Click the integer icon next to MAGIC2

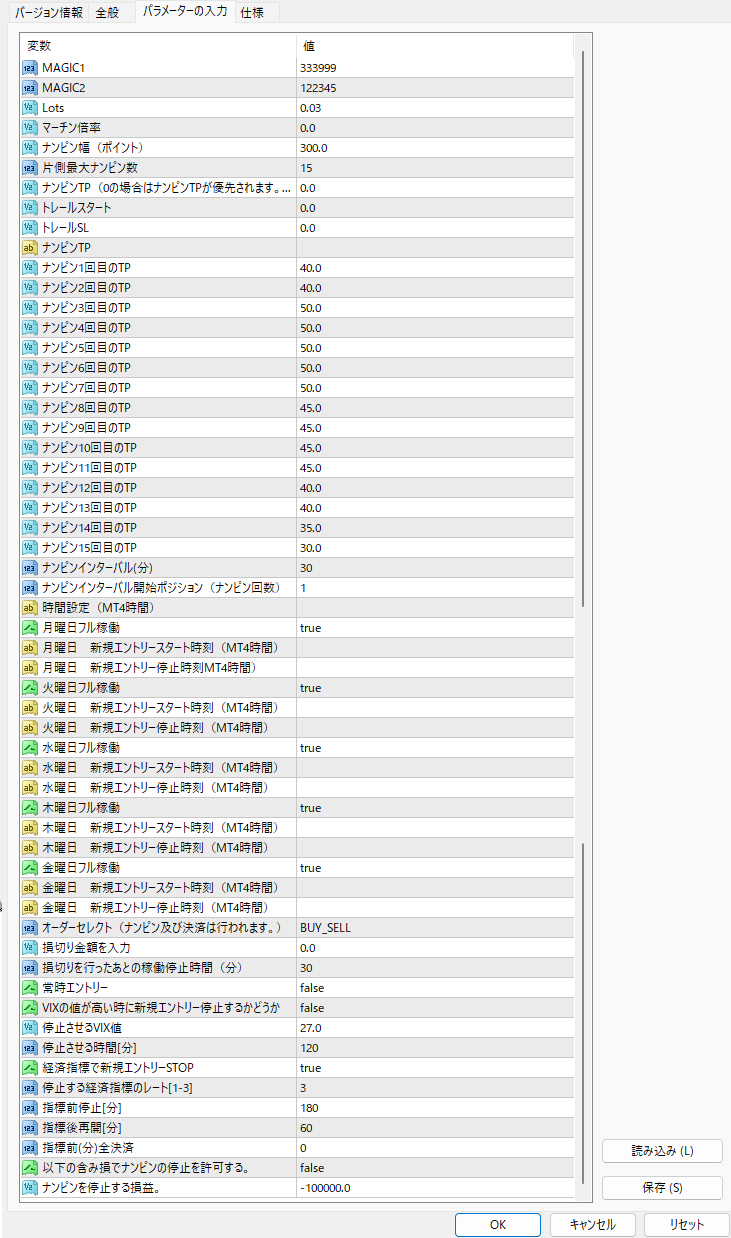pyautogui.click(x=29, y=88)
